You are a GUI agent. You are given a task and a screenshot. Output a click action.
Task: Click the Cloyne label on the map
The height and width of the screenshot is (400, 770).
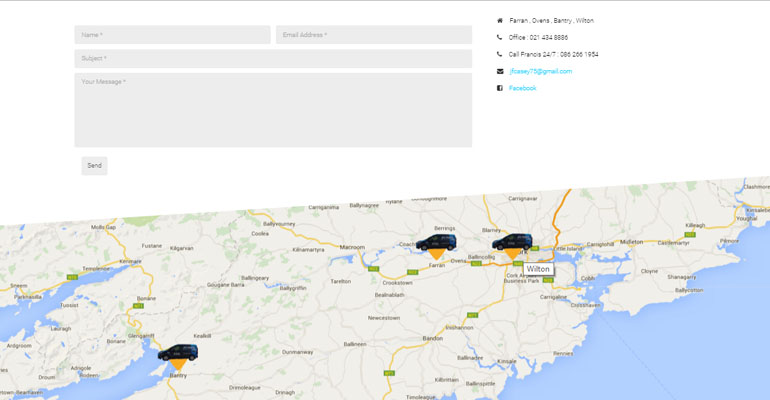coord(649,271)
